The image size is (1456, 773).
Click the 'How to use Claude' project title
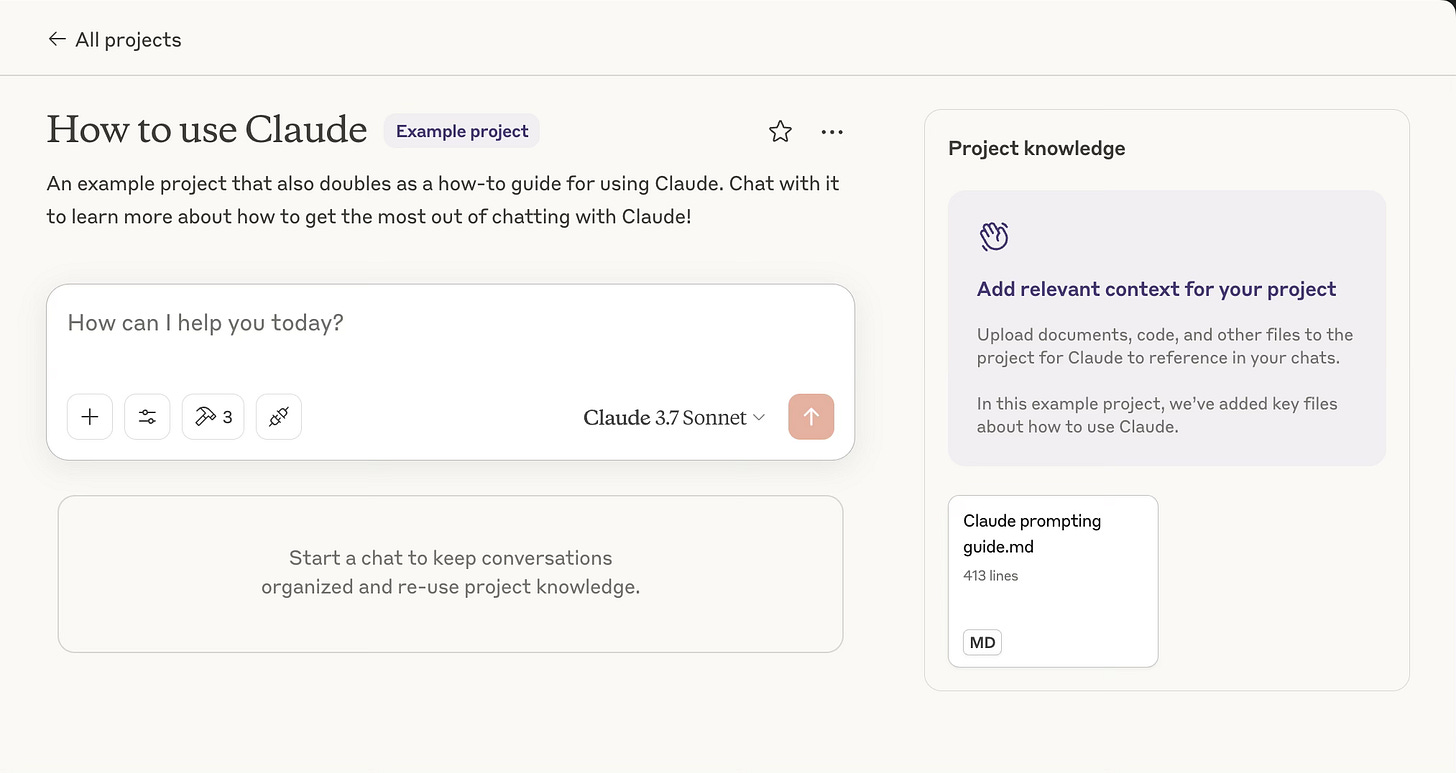coord(207,130)
